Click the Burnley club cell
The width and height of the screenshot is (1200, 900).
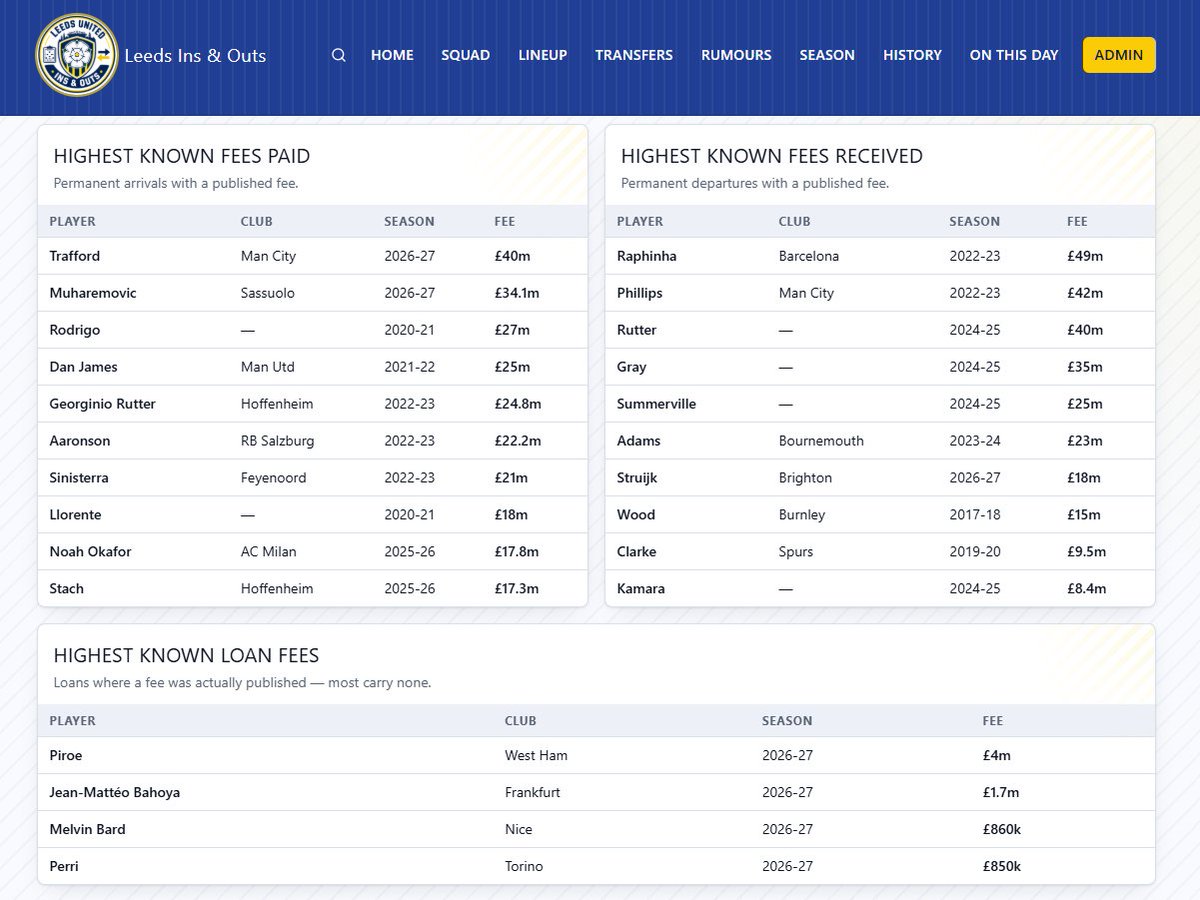[802, 515]
